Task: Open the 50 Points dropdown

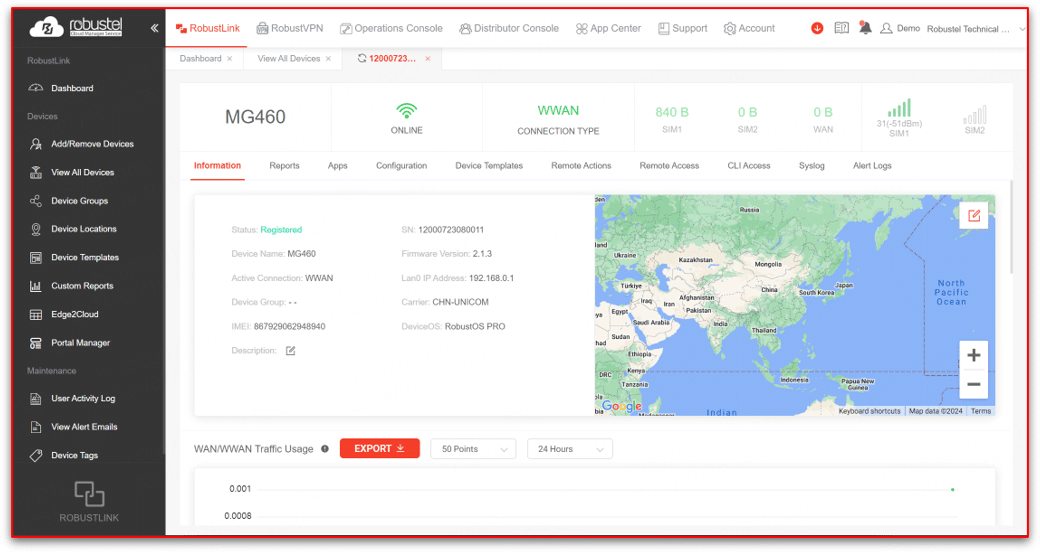Action: 473,449
